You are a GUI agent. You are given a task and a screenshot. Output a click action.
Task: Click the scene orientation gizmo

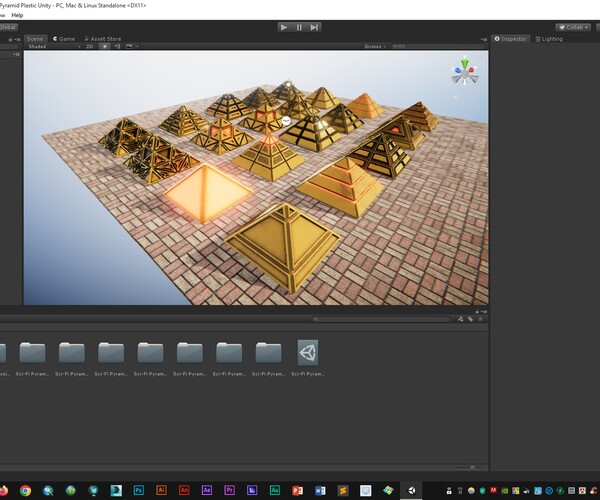click(x=463, y=72)
